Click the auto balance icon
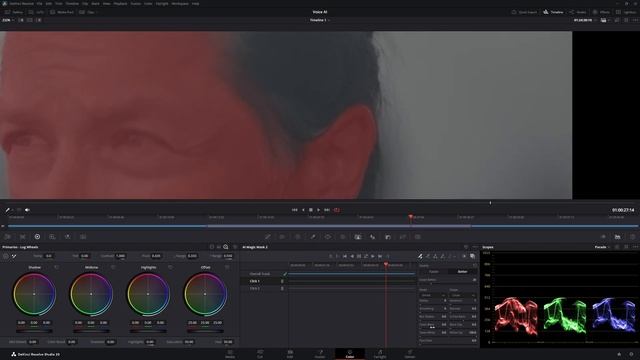 (x=6, y=256)
